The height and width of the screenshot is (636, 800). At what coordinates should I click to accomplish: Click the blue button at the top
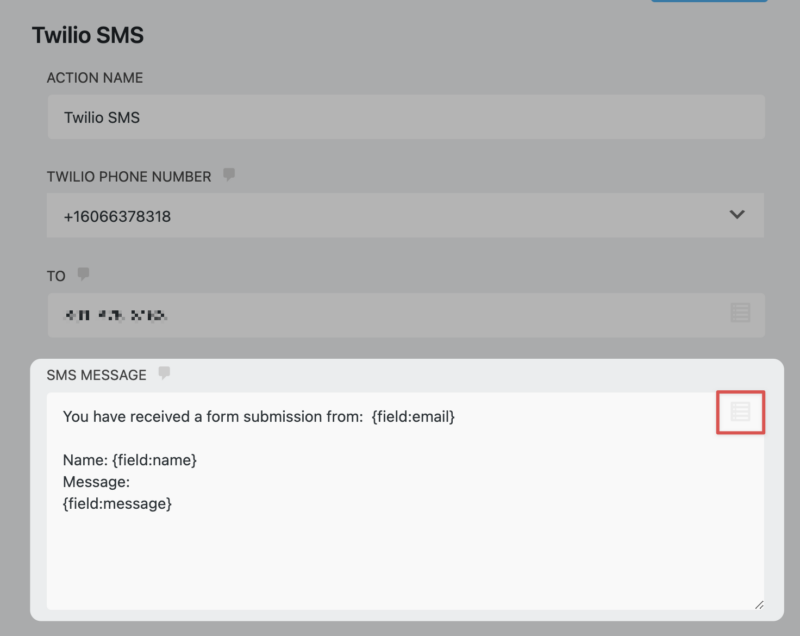click(709, 3)
